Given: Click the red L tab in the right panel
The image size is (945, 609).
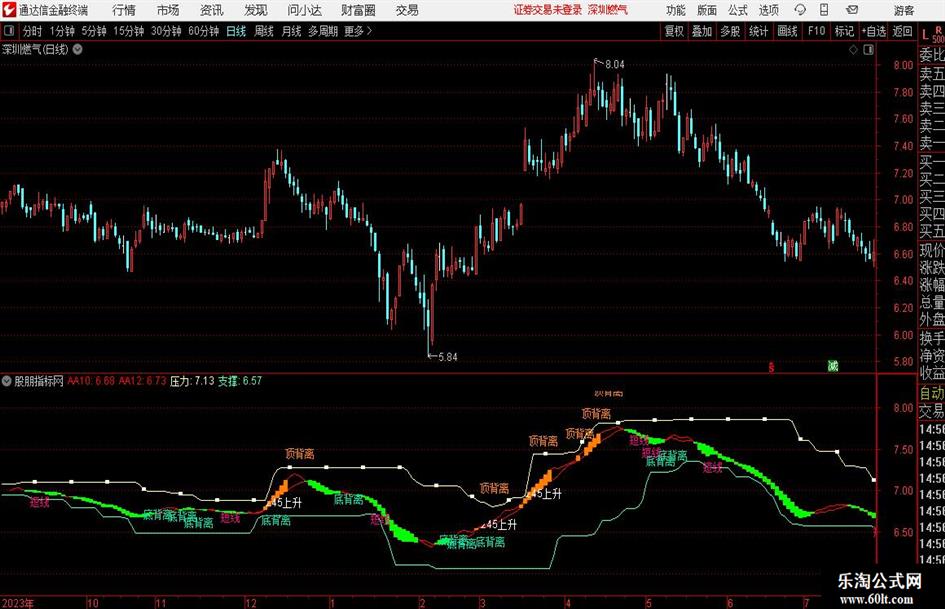Looking at the screenshot, I should point(925,35).
